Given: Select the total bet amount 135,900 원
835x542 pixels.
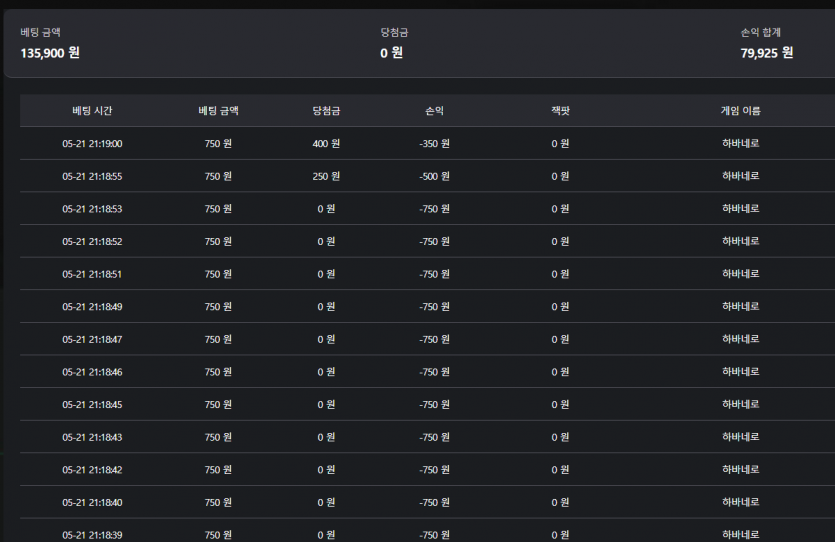Looking at the screenshot, I should coord(50,53).
